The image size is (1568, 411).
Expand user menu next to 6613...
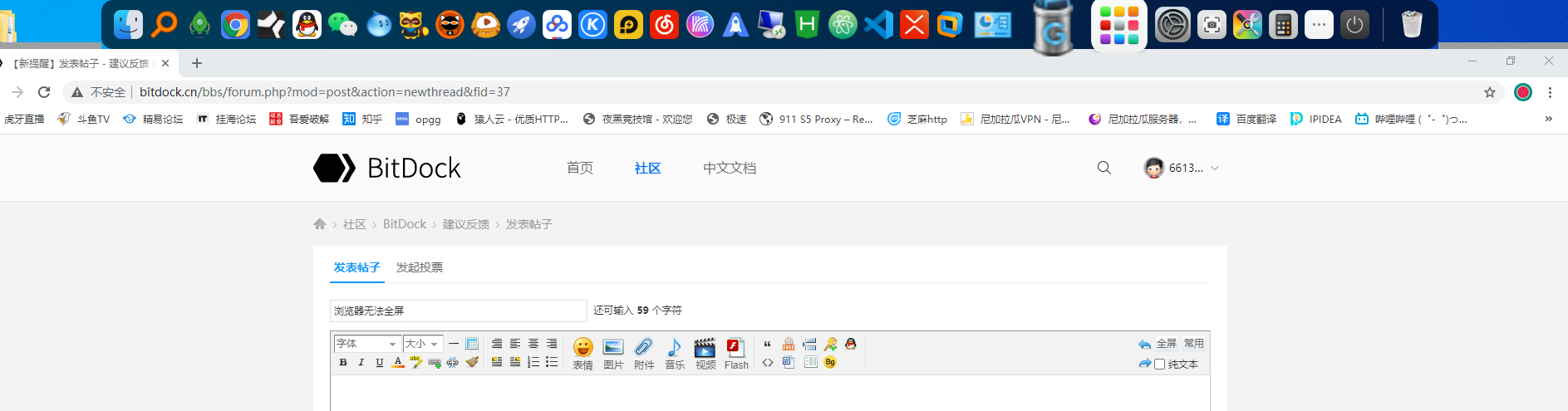click(1215, 168)
